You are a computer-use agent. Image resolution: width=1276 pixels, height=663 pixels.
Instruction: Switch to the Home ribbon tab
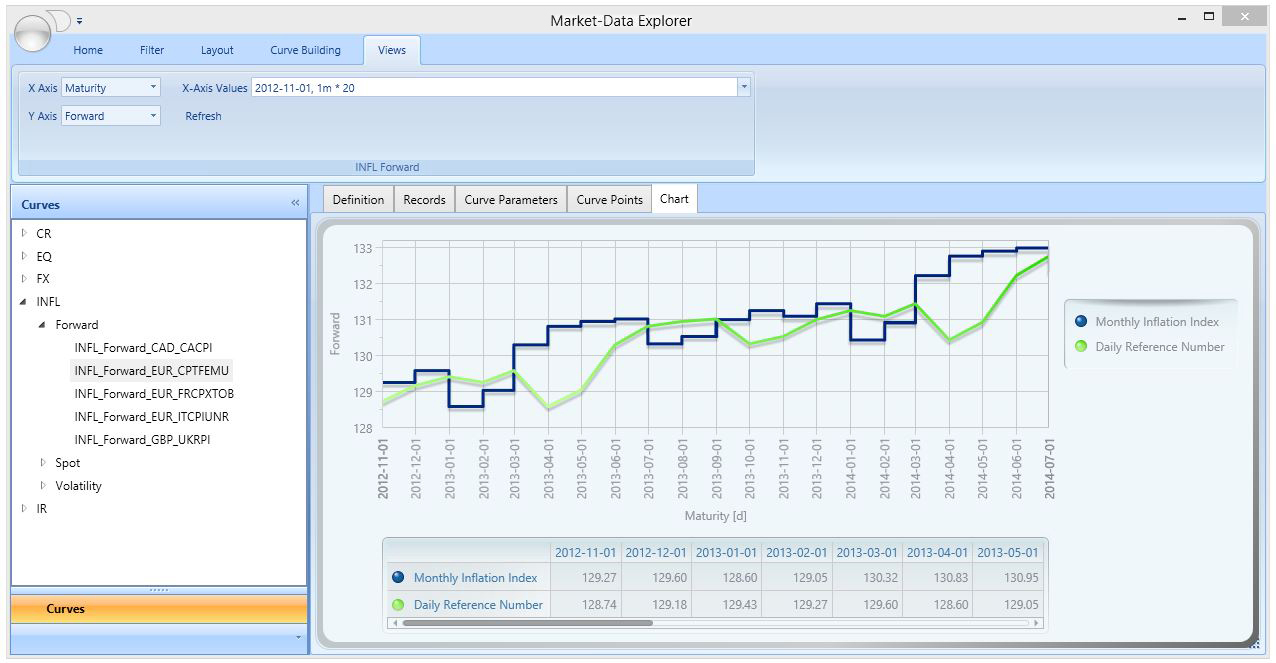[88, 50]
